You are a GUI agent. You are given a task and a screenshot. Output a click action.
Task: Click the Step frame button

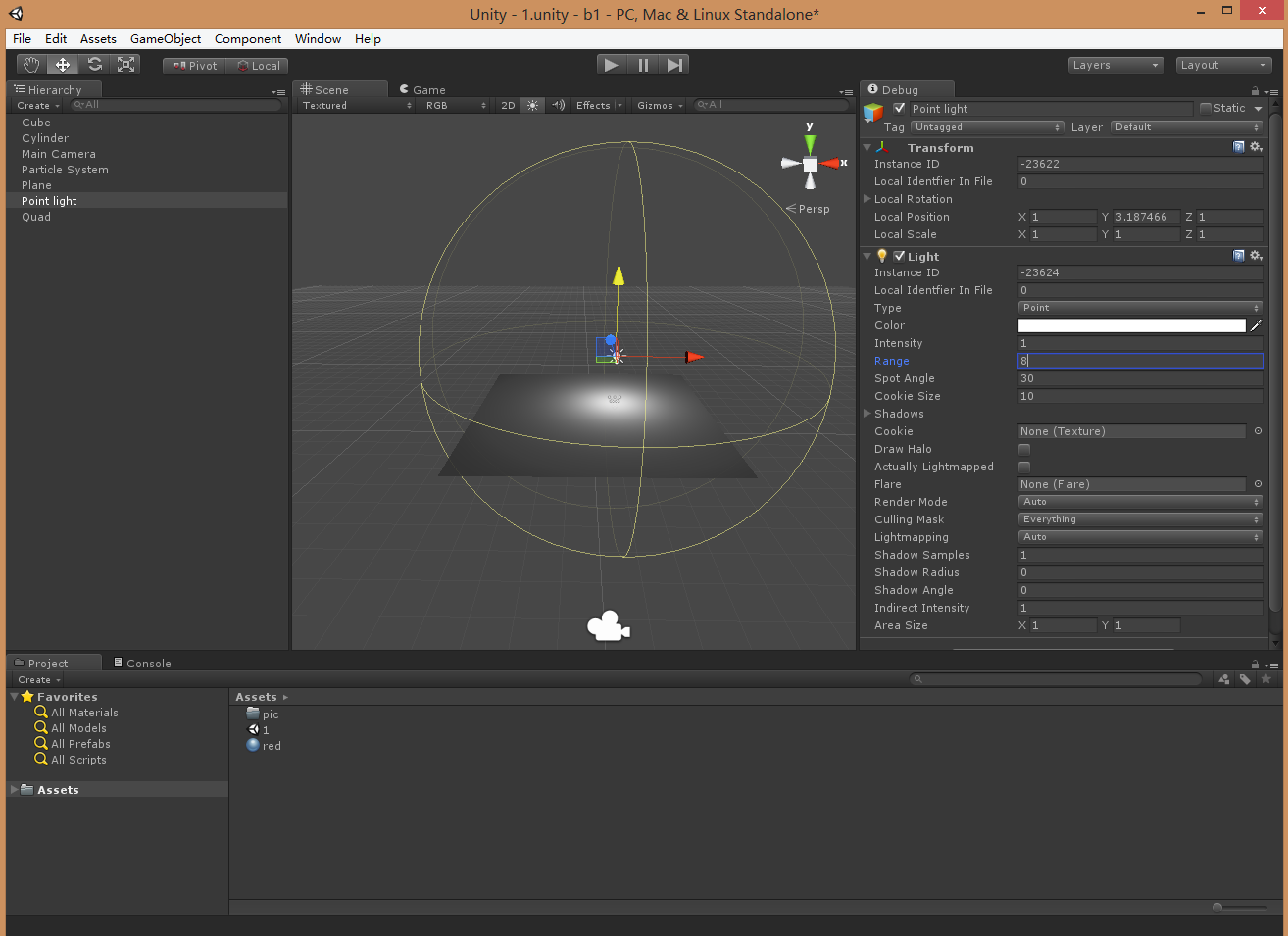(674, 65)
